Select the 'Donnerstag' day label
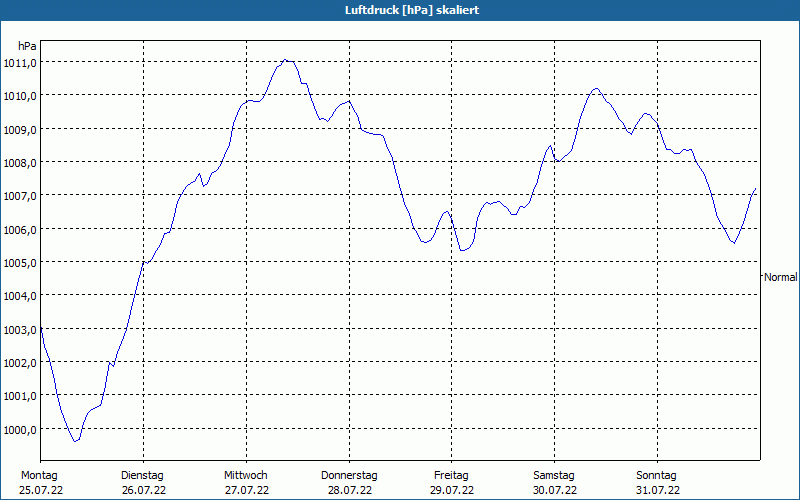The width and height of the screenshot is (800, 500). 349,476
